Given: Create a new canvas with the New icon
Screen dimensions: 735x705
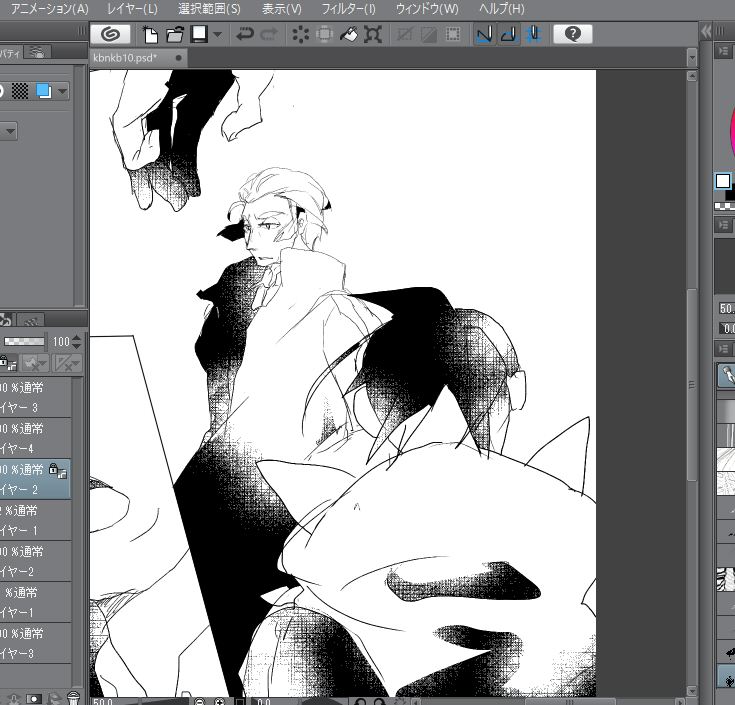Looking at the screenshot, I should tap(150, 34).
